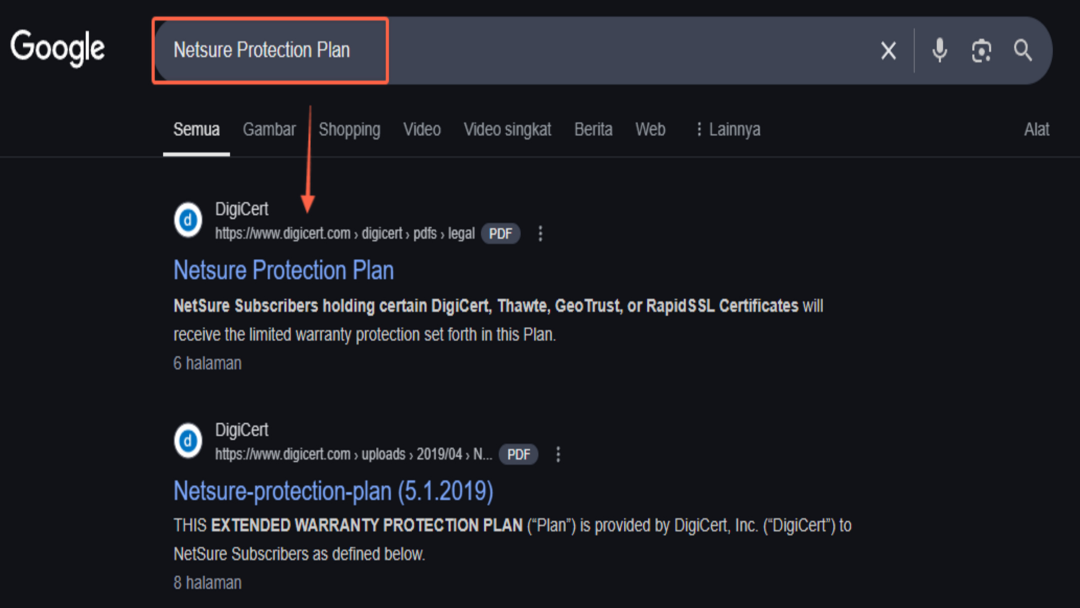
Task: Switch to the Gambar tab
Action: click(x=269, y=129)
